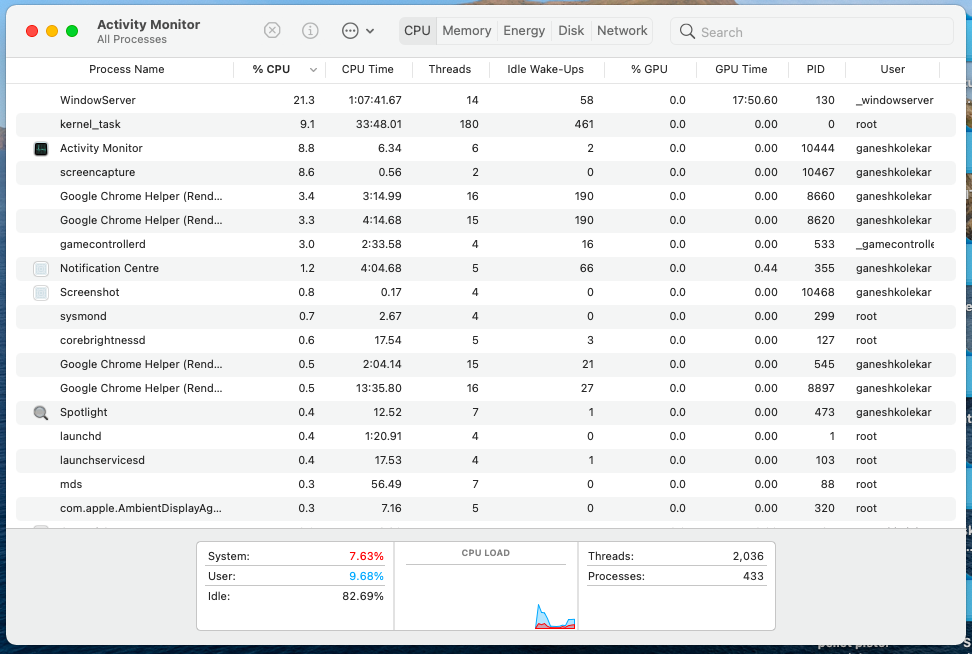Click the Notification Centre process icon
Viewport: 972px width, 654px height.
41,268
